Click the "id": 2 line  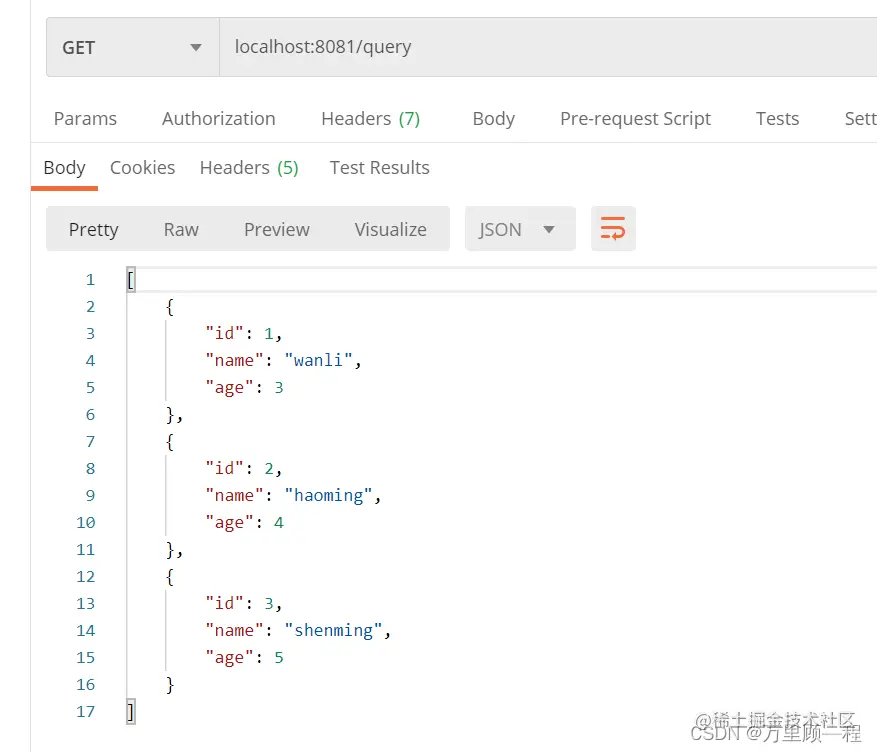tap(243, 469)
